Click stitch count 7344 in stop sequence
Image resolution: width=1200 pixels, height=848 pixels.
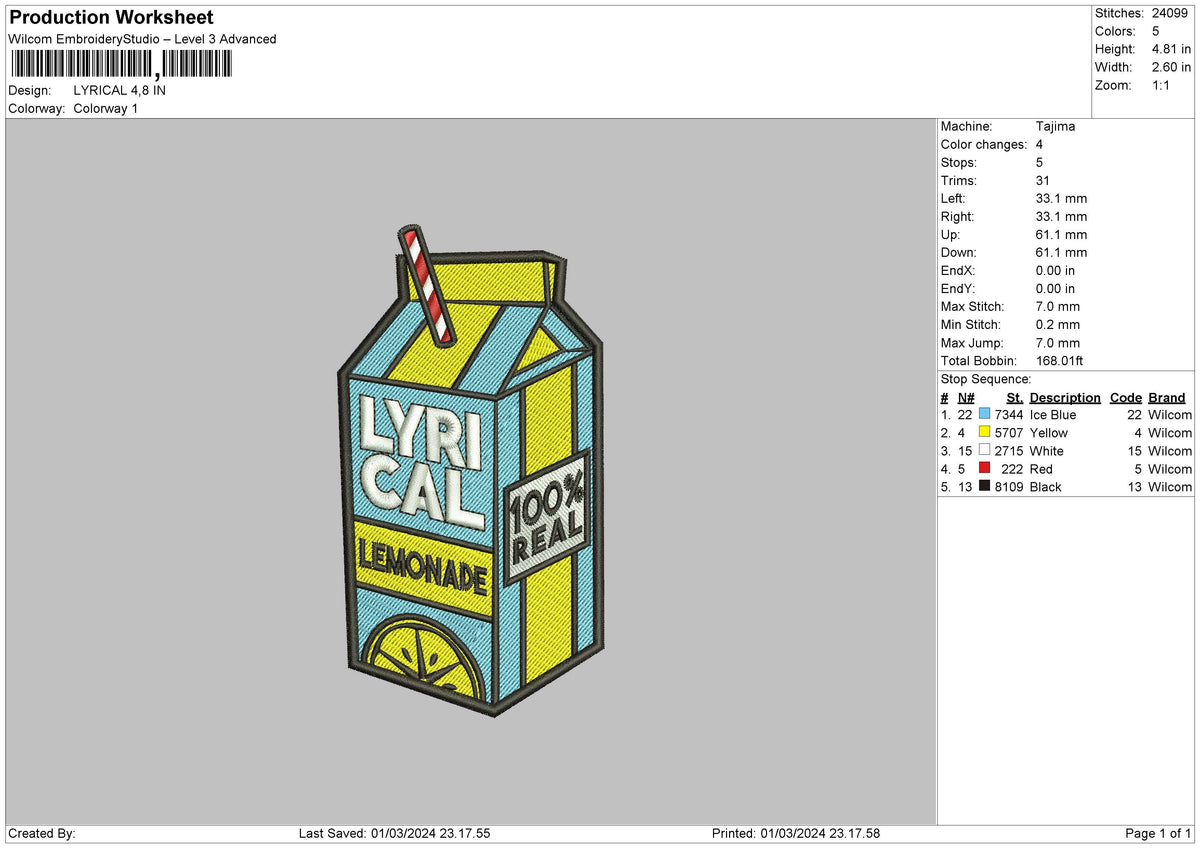point(1008,414)
